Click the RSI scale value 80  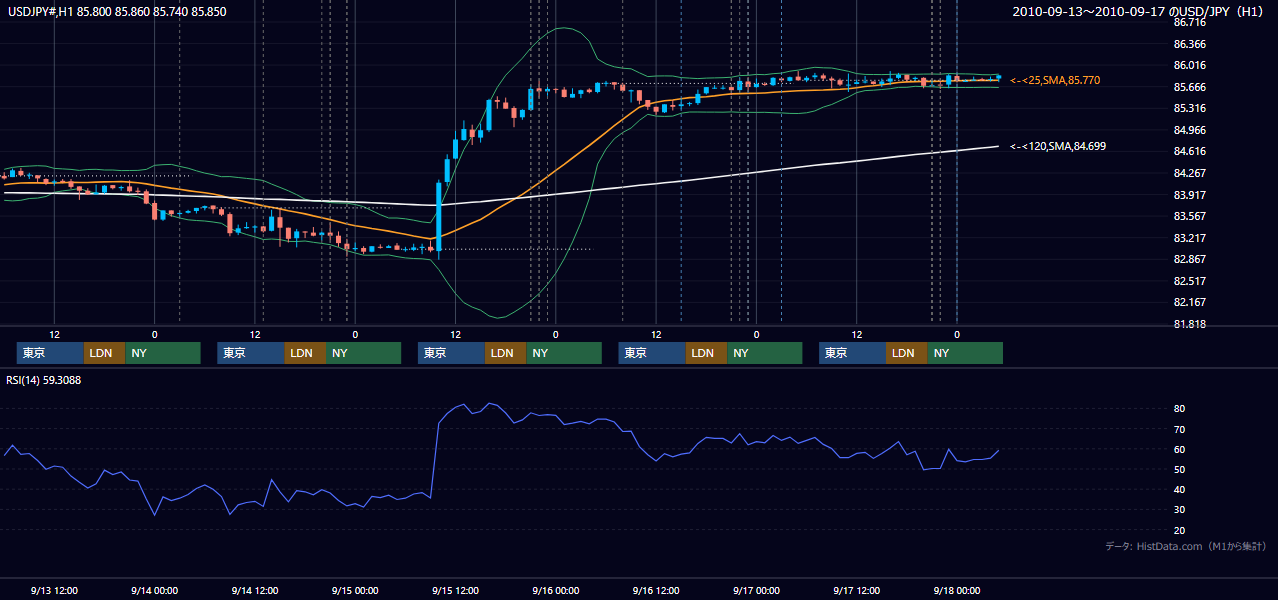(1180, 409)
